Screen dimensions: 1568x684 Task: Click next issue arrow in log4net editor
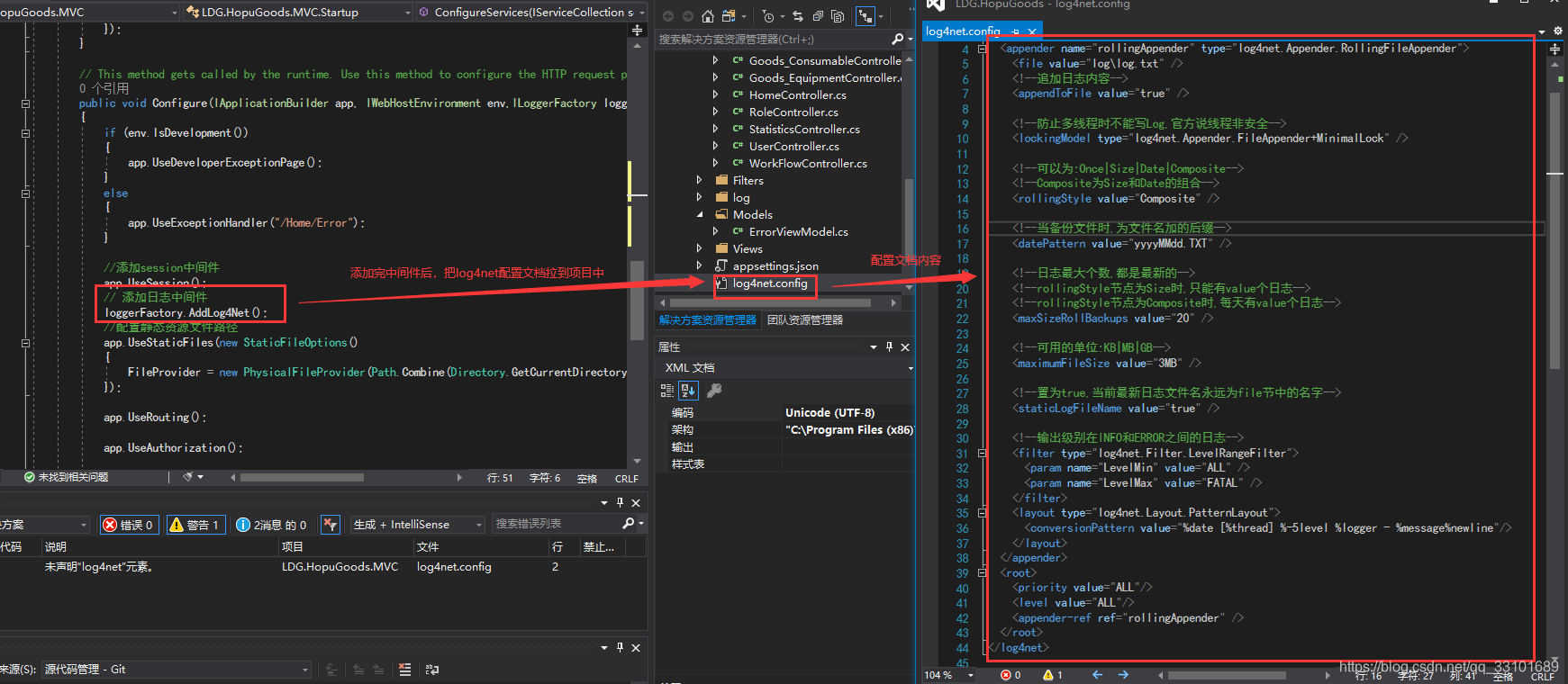1123,675
